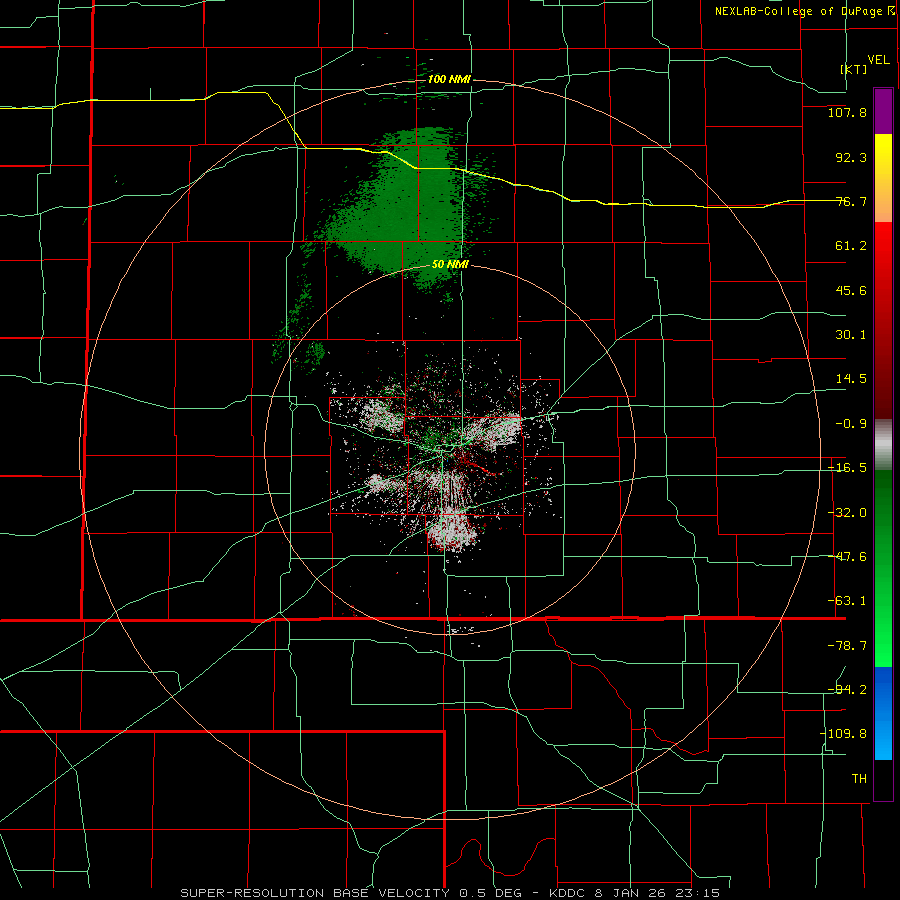The image size is (900, 900).
Task: Click the 92.3 legend value
Action: pos(851,157)
